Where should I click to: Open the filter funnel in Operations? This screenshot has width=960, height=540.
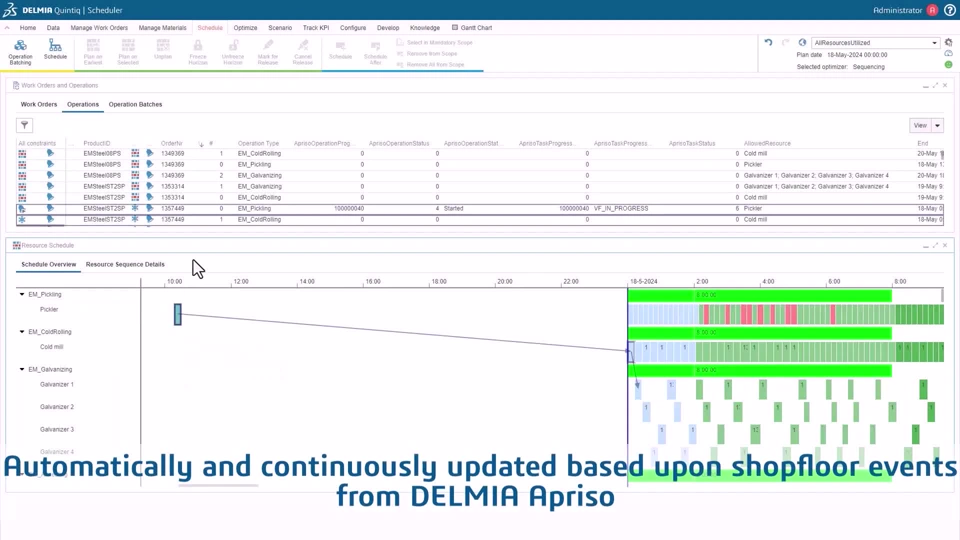(x=24, y=125)
